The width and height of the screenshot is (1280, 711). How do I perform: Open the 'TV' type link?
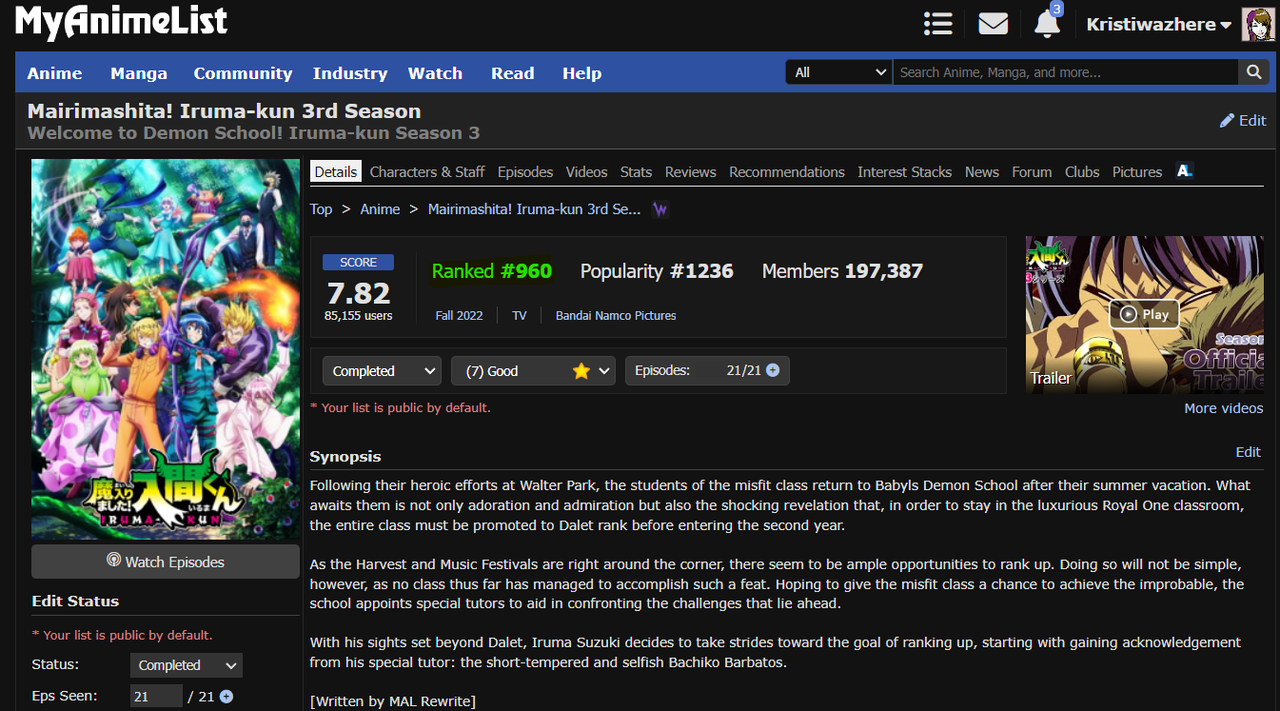(x=519, y=315)
